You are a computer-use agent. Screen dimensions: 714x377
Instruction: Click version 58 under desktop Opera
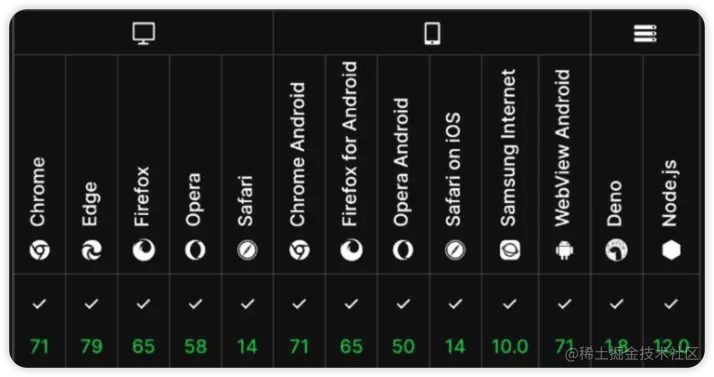click(195, 346)
